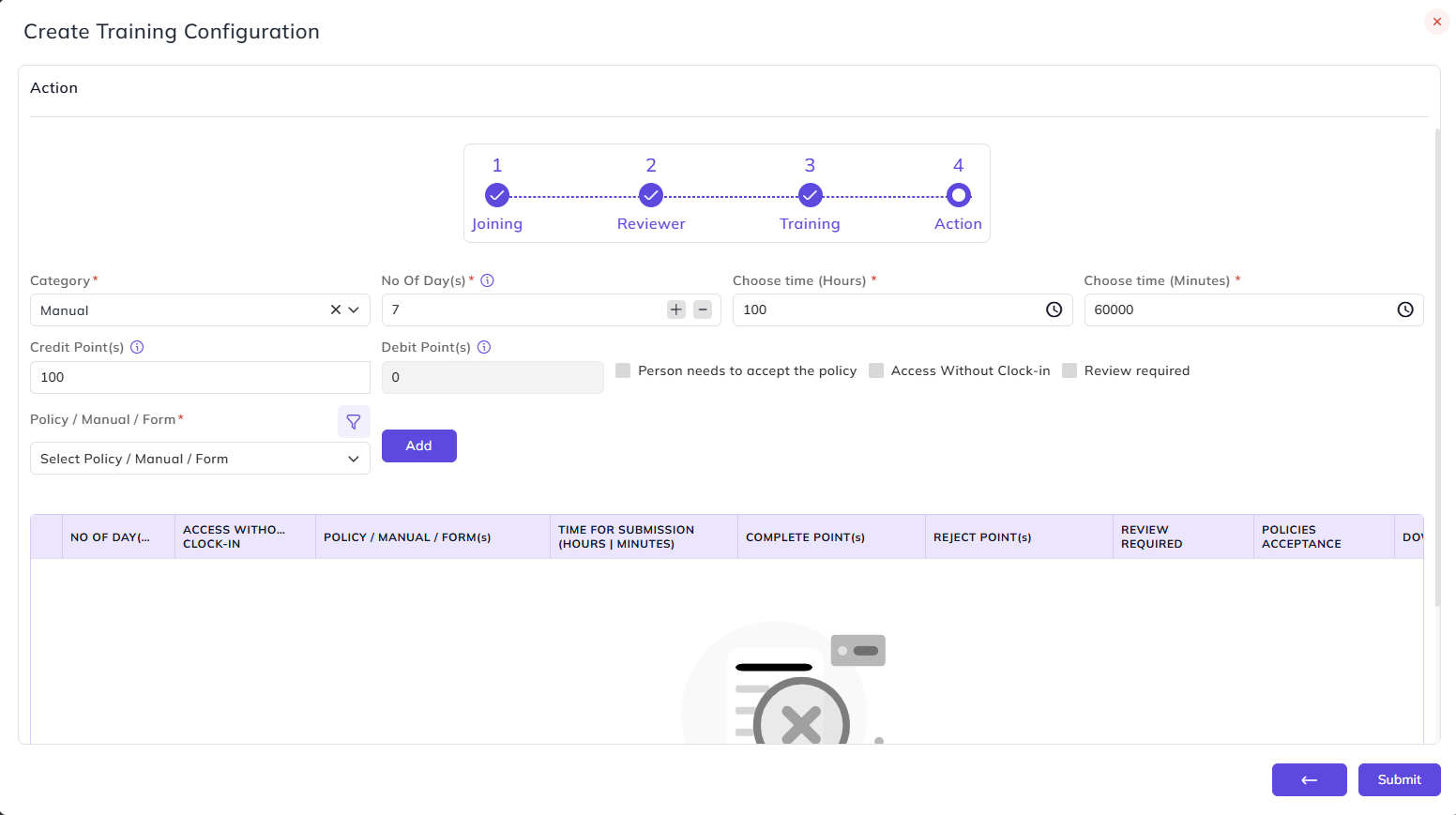Image resolution: width=1456 pixels, height=815 pixels.
Task: Show info for Credit Point(s)
Action: [137, 347]
